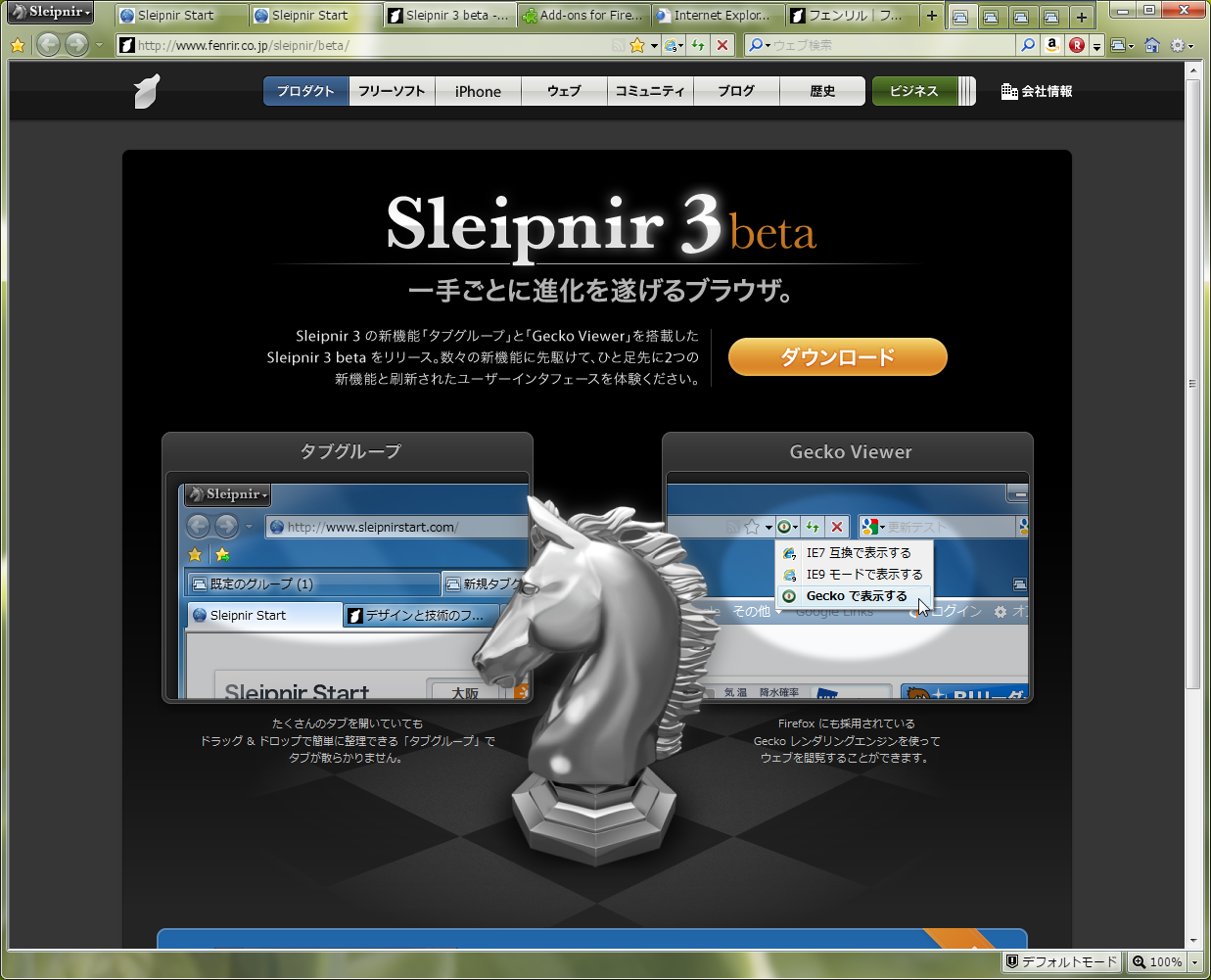Click the address bar URL field
Viewport: 1211px width, 980px height.
362,45
